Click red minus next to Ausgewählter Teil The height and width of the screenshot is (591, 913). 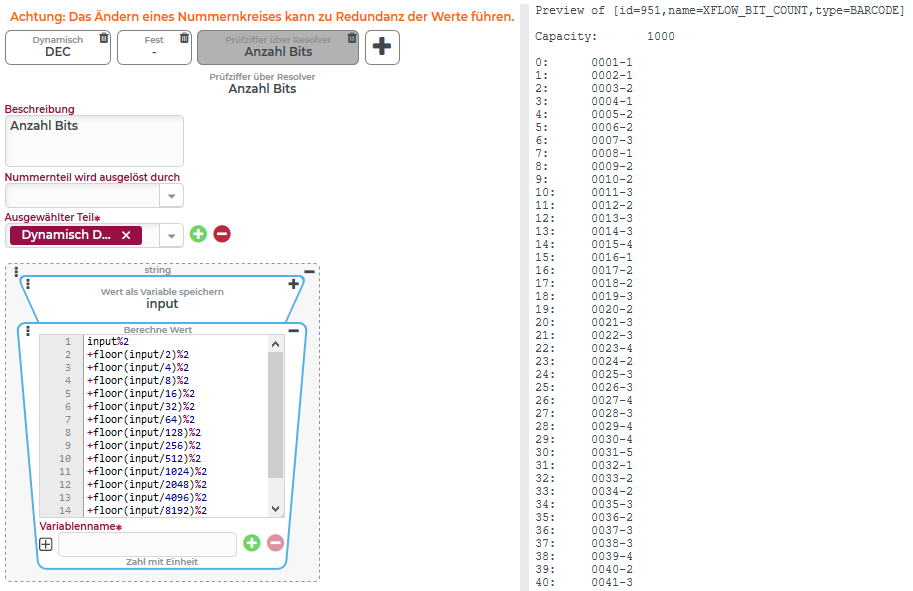[x=222, y=234]
